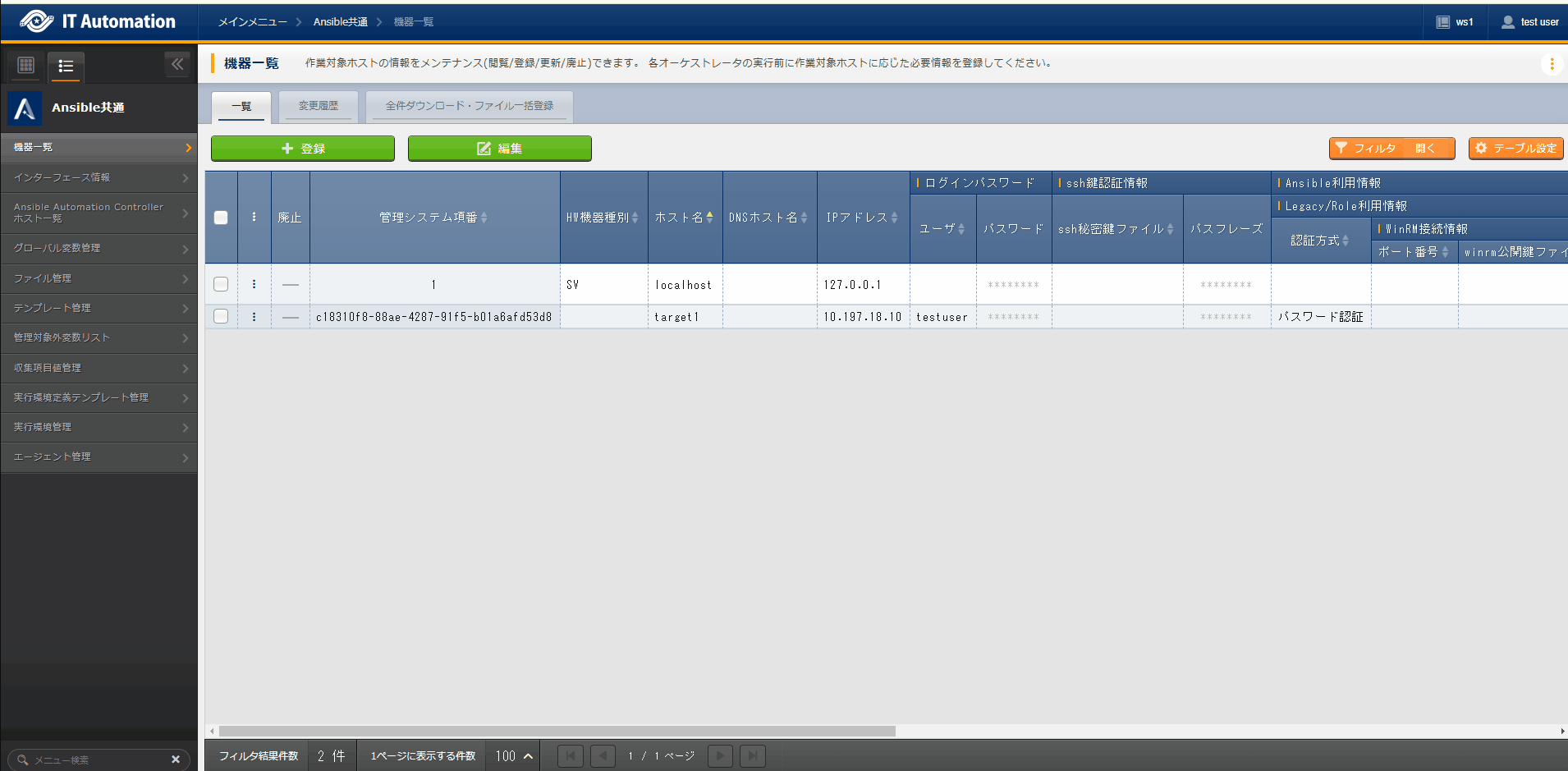Open the three-dot page options menu
Image resolution: width=1568 pixels, height=771 pixels.
[x=1551, y=64]
